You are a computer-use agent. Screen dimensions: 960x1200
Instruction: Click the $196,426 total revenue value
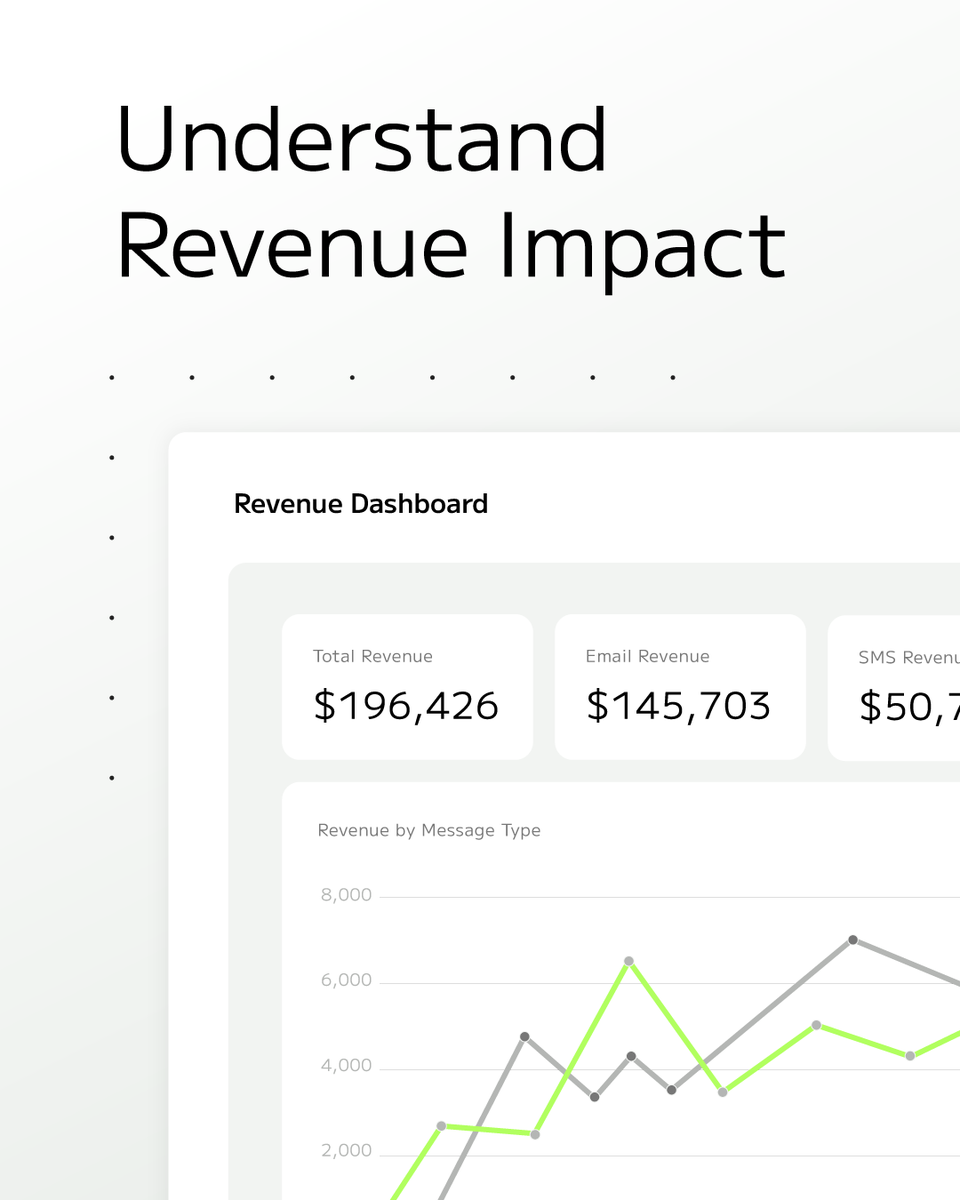pyautogui.click(x=406, y=706)
